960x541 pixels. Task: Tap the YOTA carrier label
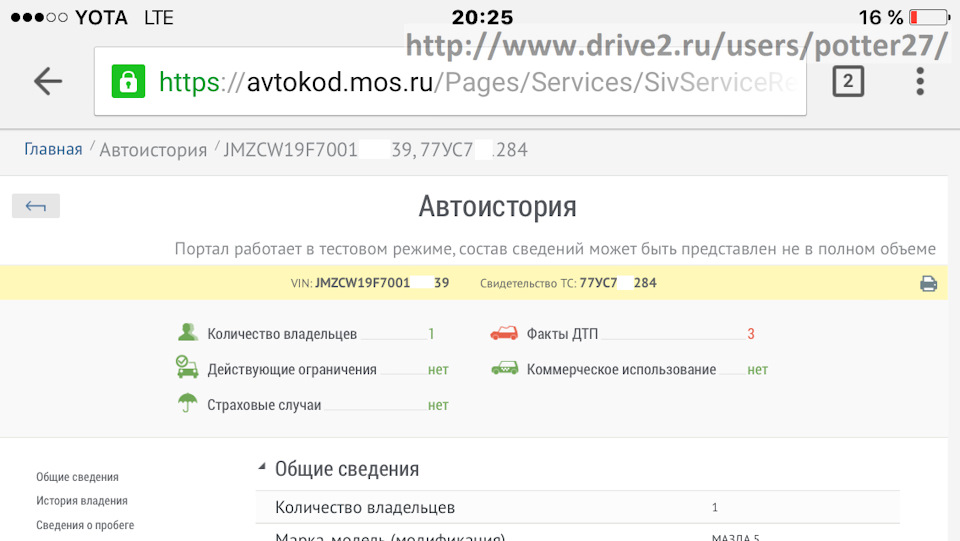[x=101, y=17]
